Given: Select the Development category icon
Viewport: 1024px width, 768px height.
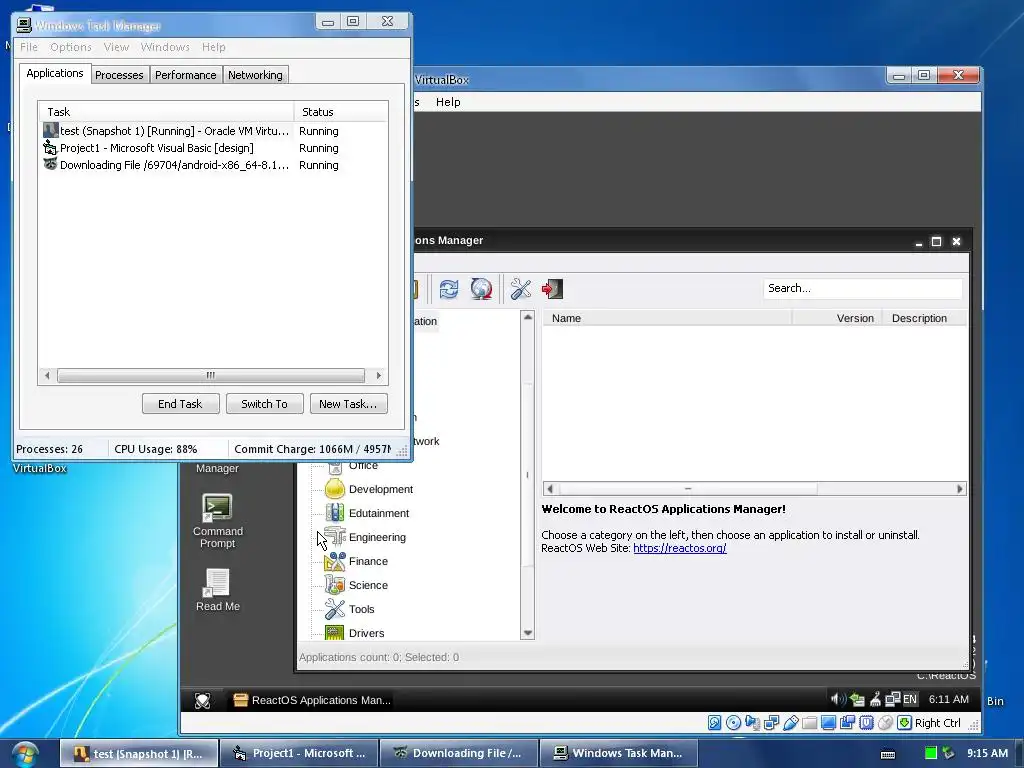Looking at the screenshot, I should (334, 489).
